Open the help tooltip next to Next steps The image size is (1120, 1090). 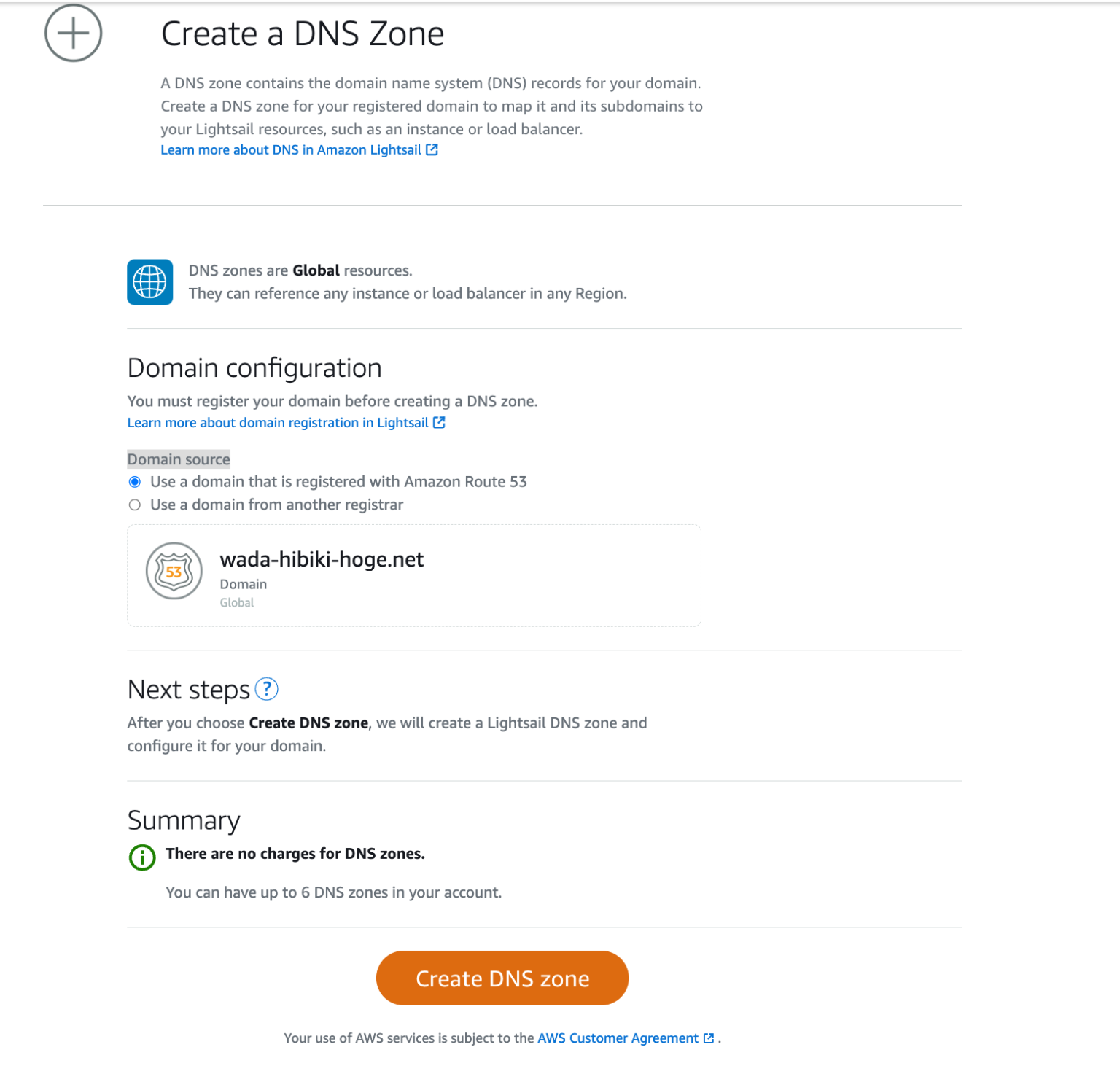268,688
